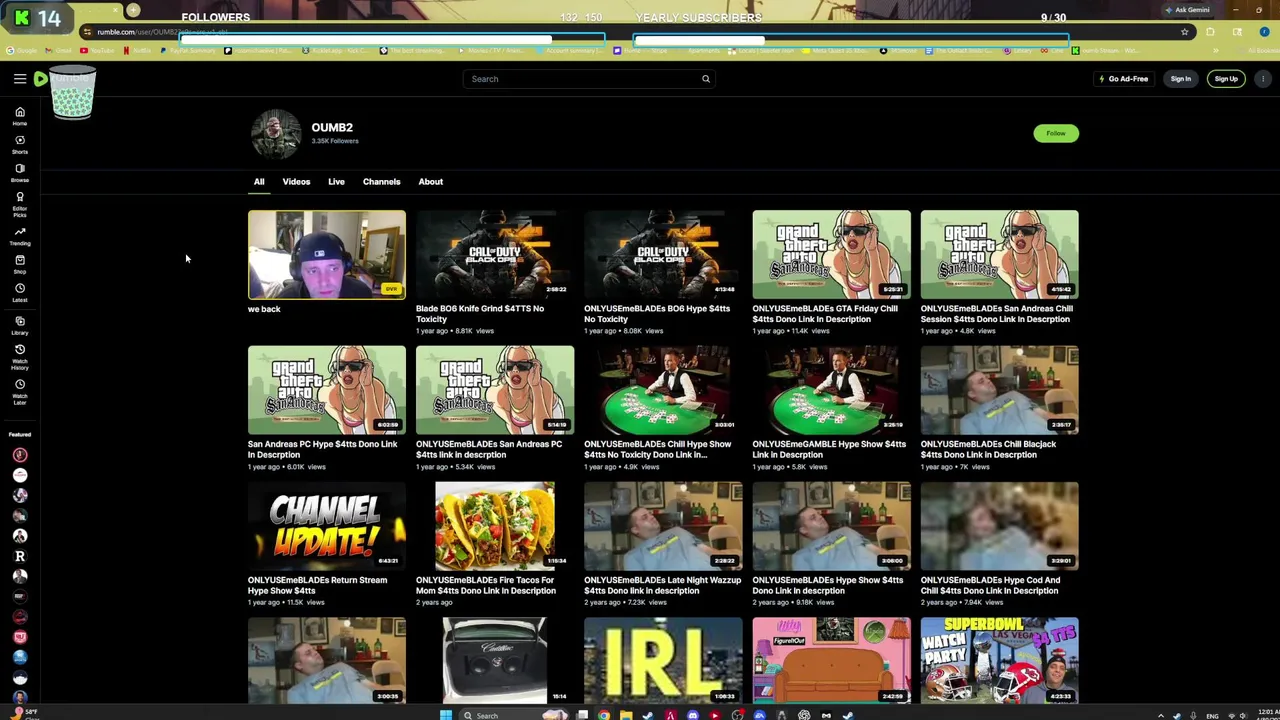Open Trending in the sidebar
This screenshot has height=720, width=1280.
[19, 236]
